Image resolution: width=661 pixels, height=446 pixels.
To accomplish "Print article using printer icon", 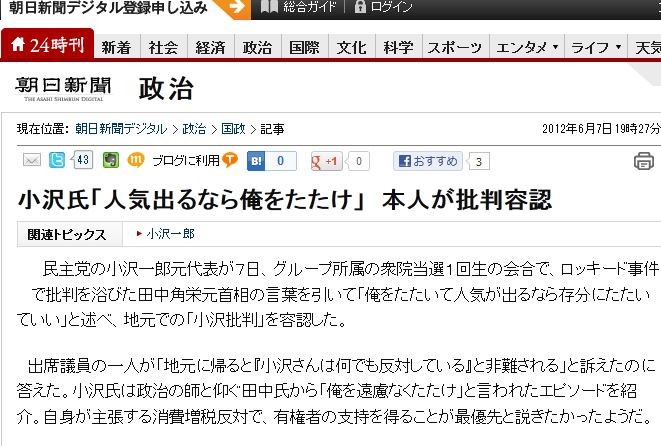I will point(644,161).
